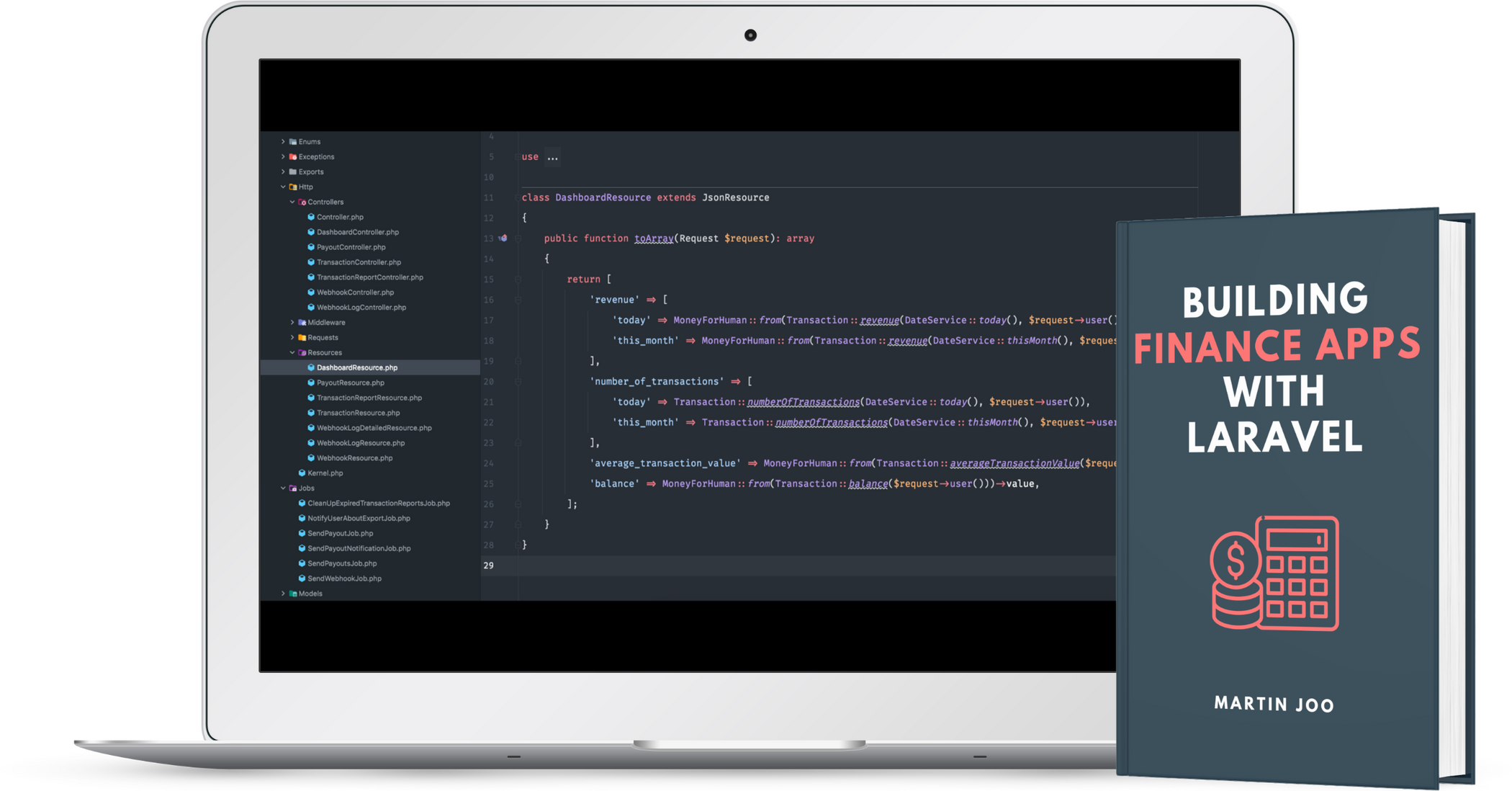The height and width of the screenshot is (791, 1512).
Task: Expand the Exports folder chevron
Action: click(283, 172)
